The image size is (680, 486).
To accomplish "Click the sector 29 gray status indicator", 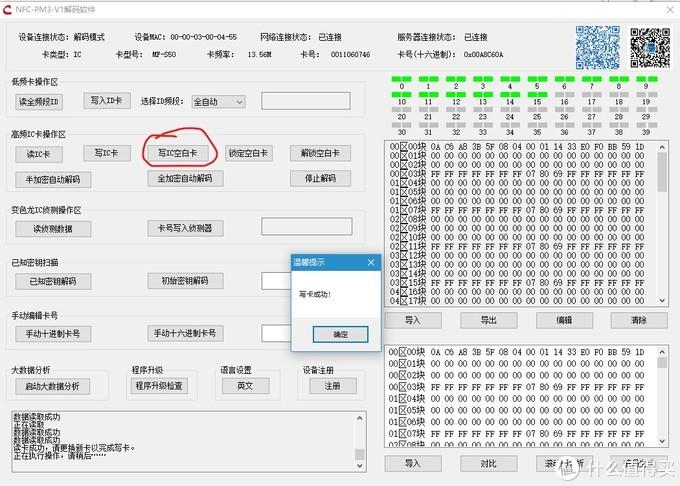I will coord(647,110).
